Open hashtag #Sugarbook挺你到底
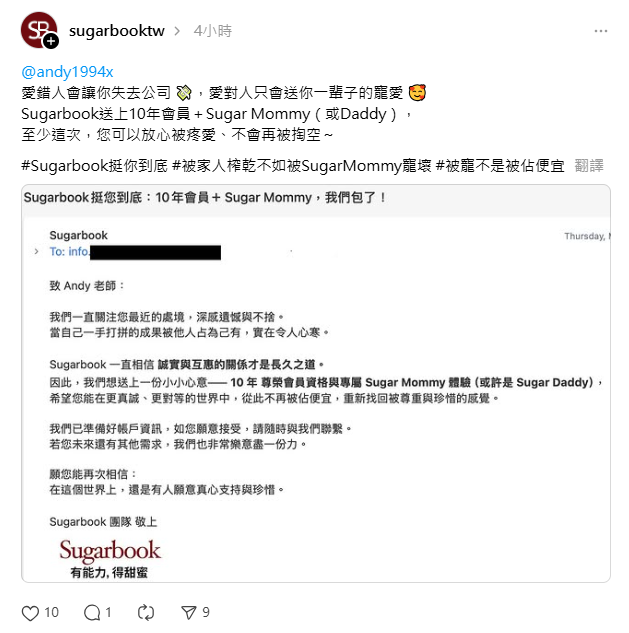The width and height of the screenshot is (629, 633). pyautogui.click(x=94, y=166)
